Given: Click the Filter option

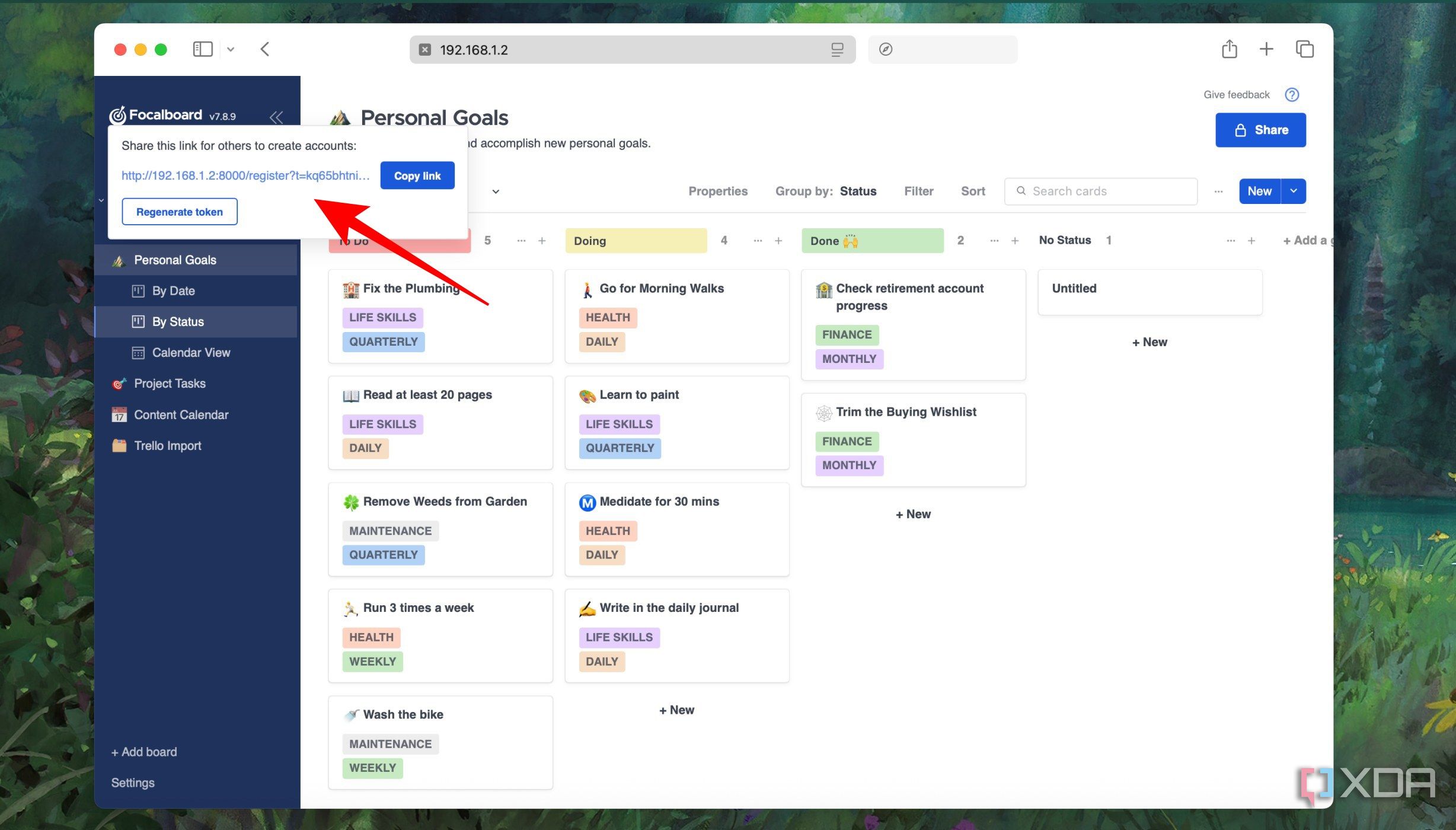Looking at the screenshot, I should [918, 191].
